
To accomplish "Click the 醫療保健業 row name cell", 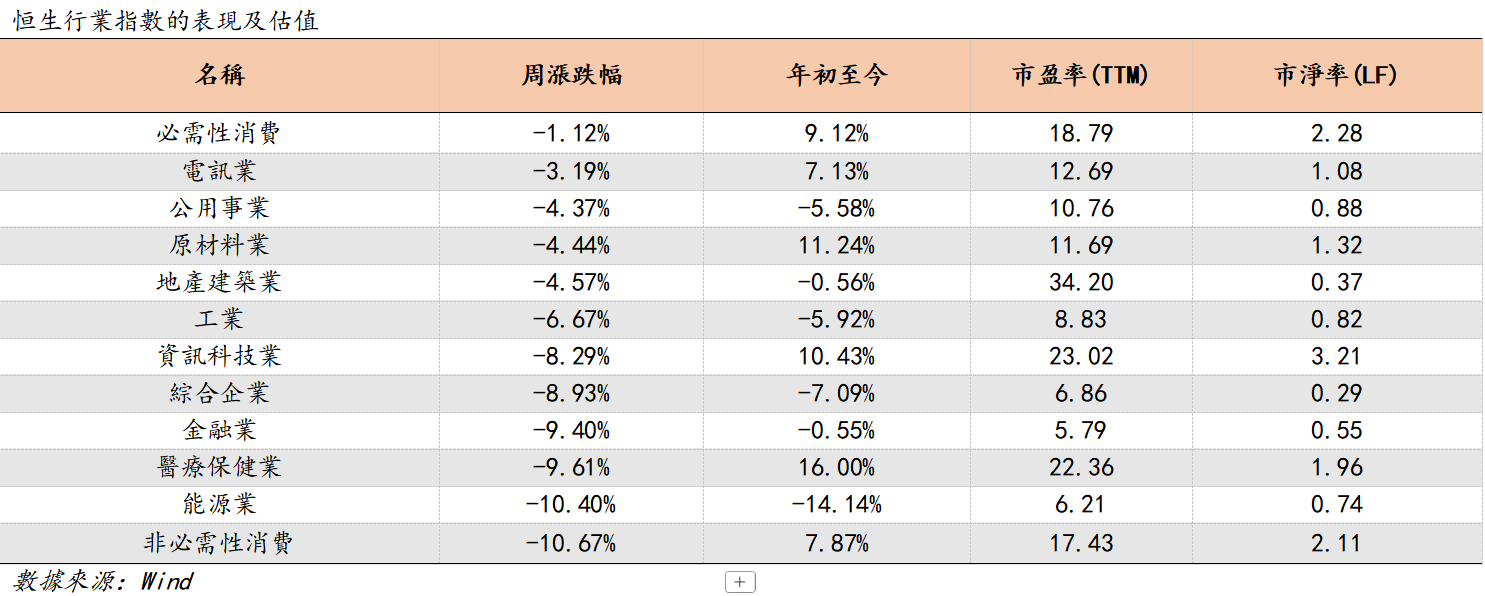I will 220,467.
